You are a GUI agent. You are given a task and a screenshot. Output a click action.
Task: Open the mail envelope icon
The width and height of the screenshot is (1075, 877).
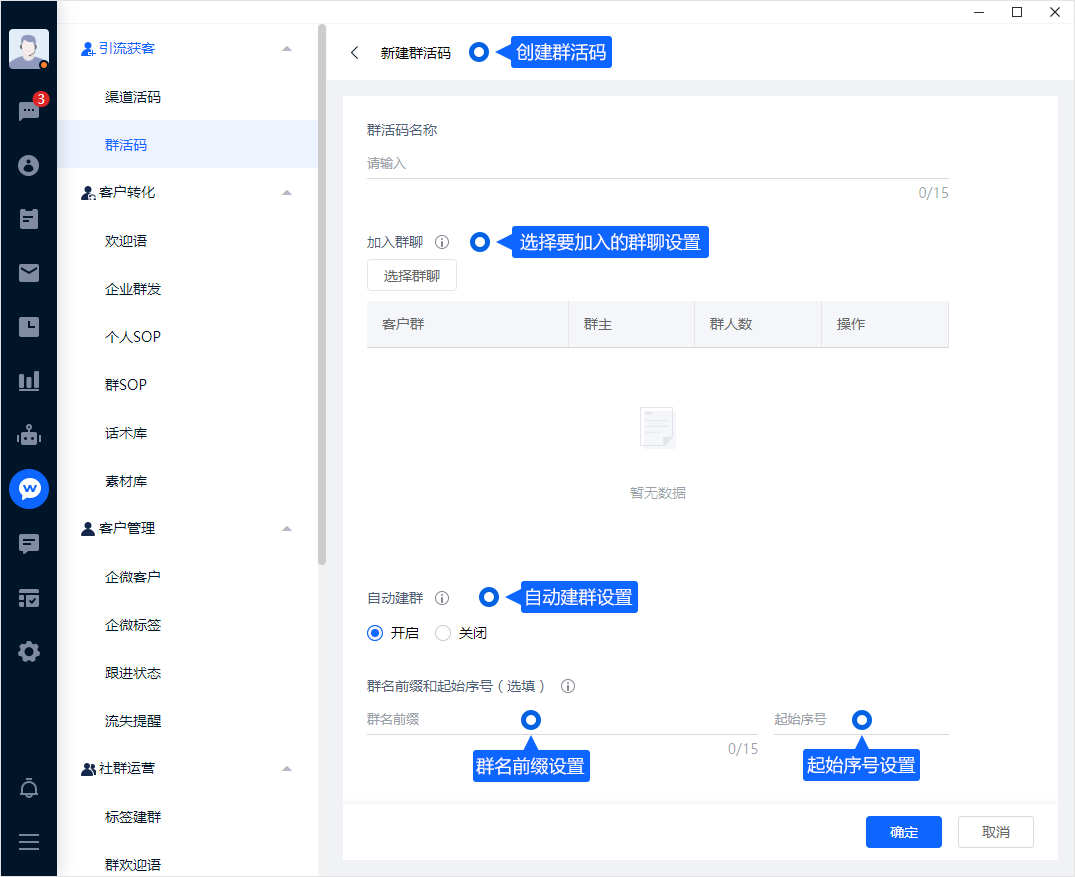tap(29, 273)
